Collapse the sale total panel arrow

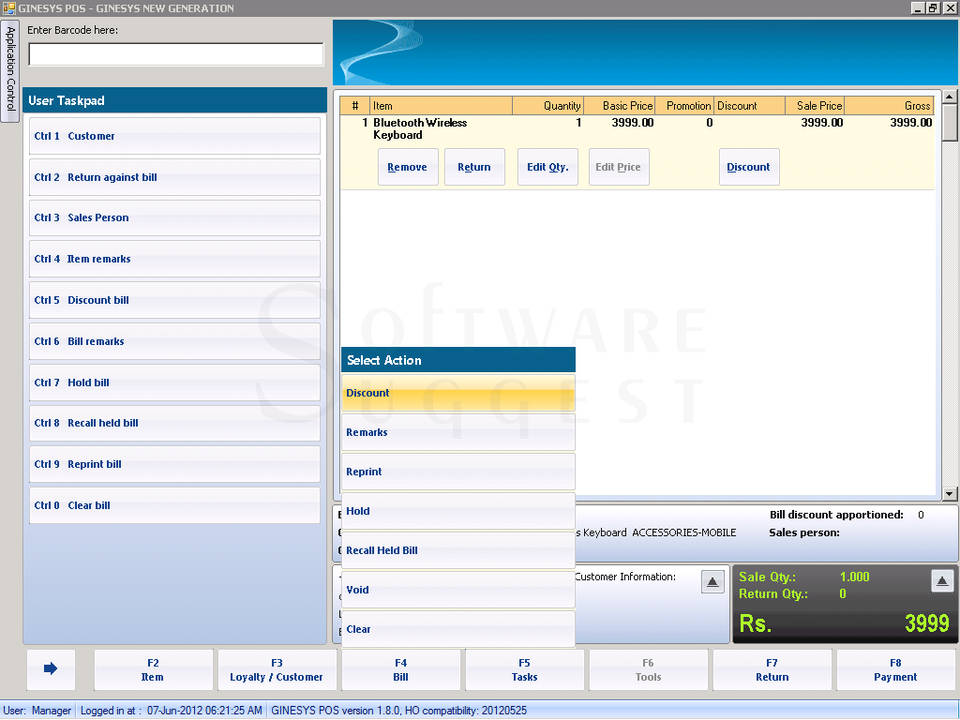tap(941, 581)
